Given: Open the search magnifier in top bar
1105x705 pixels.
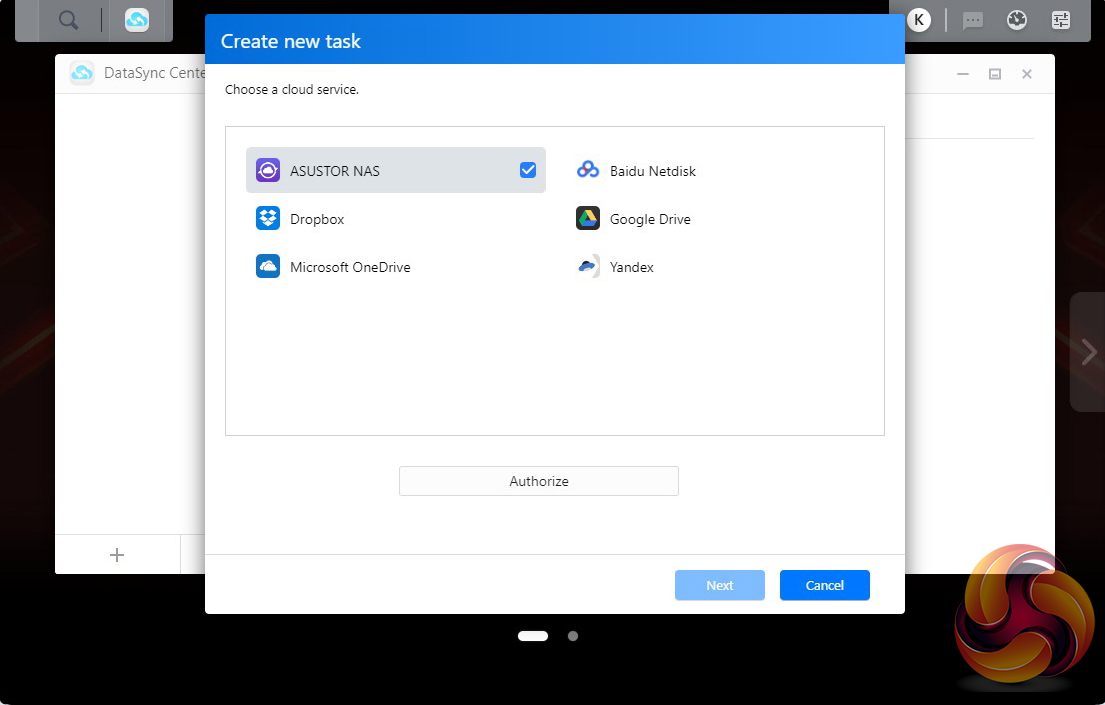Looking at the screenshot, I should [68, 20].
